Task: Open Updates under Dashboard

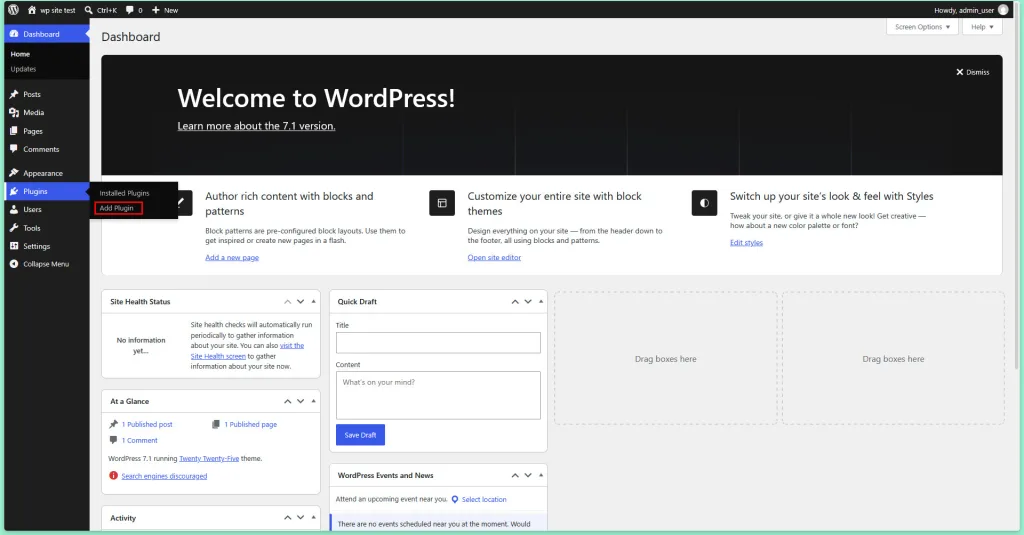Action: pyautogui.click(x=24, y=69)
